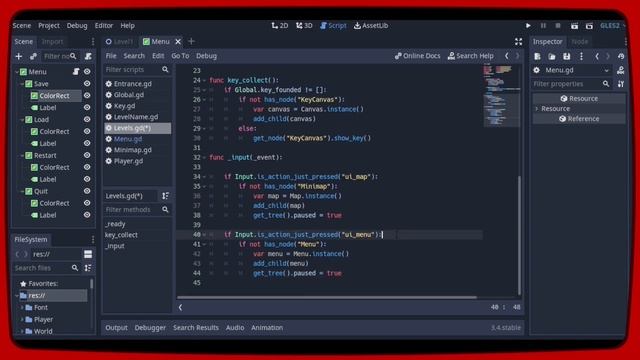The height and width of the screenshot is (360, 640).
Task: Play a custom scene icon
Action: coord(589,26)
